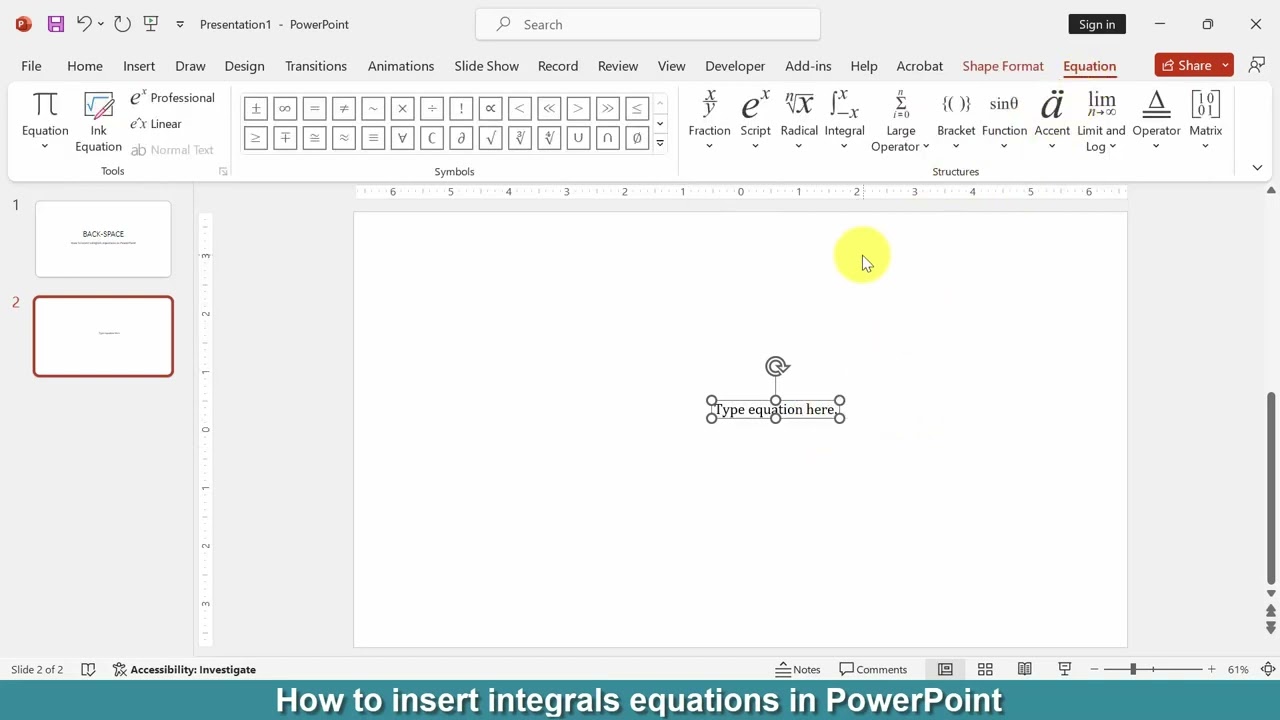The image size is (1280, 720).
Task: Open the Script structures dropdown
Action: coord(755,121)
